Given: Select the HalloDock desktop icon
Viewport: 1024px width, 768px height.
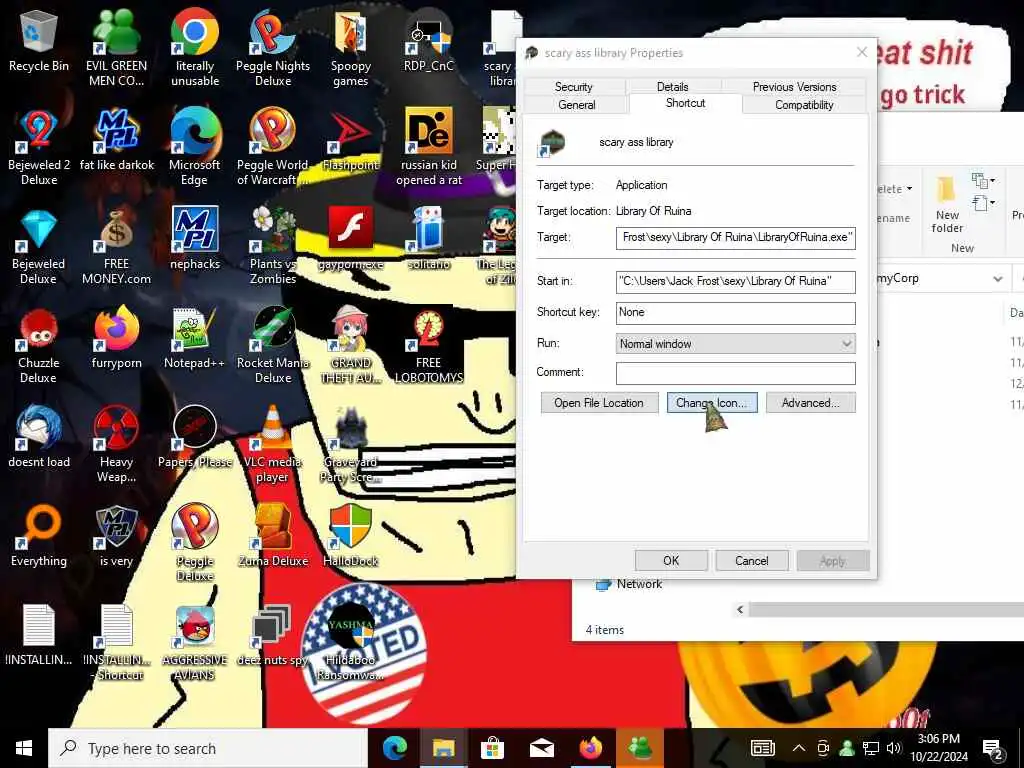Looking at the screenshot, I should [351, 536].
